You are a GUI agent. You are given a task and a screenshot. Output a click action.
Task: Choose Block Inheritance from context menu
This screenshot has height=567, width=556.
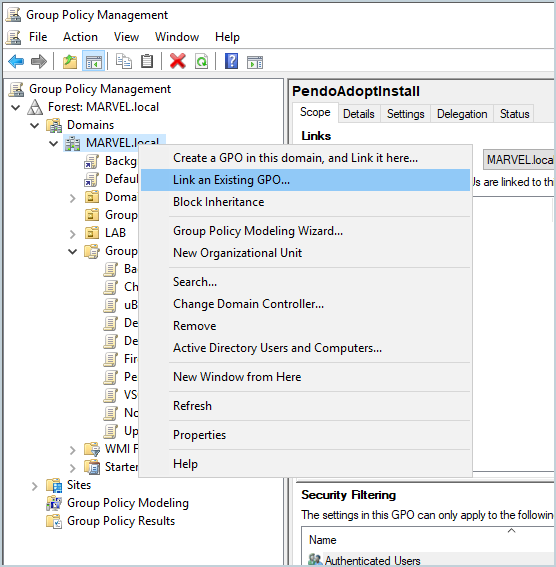click(218, 202)
